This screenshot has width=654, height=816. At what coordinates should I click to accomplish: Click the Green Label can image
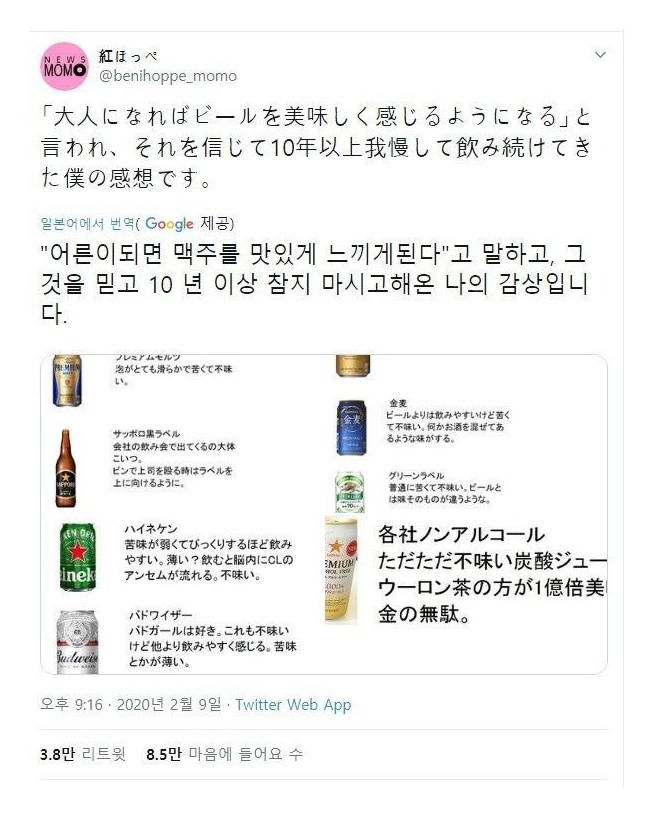pyautogui.click(x=350, y=492)
